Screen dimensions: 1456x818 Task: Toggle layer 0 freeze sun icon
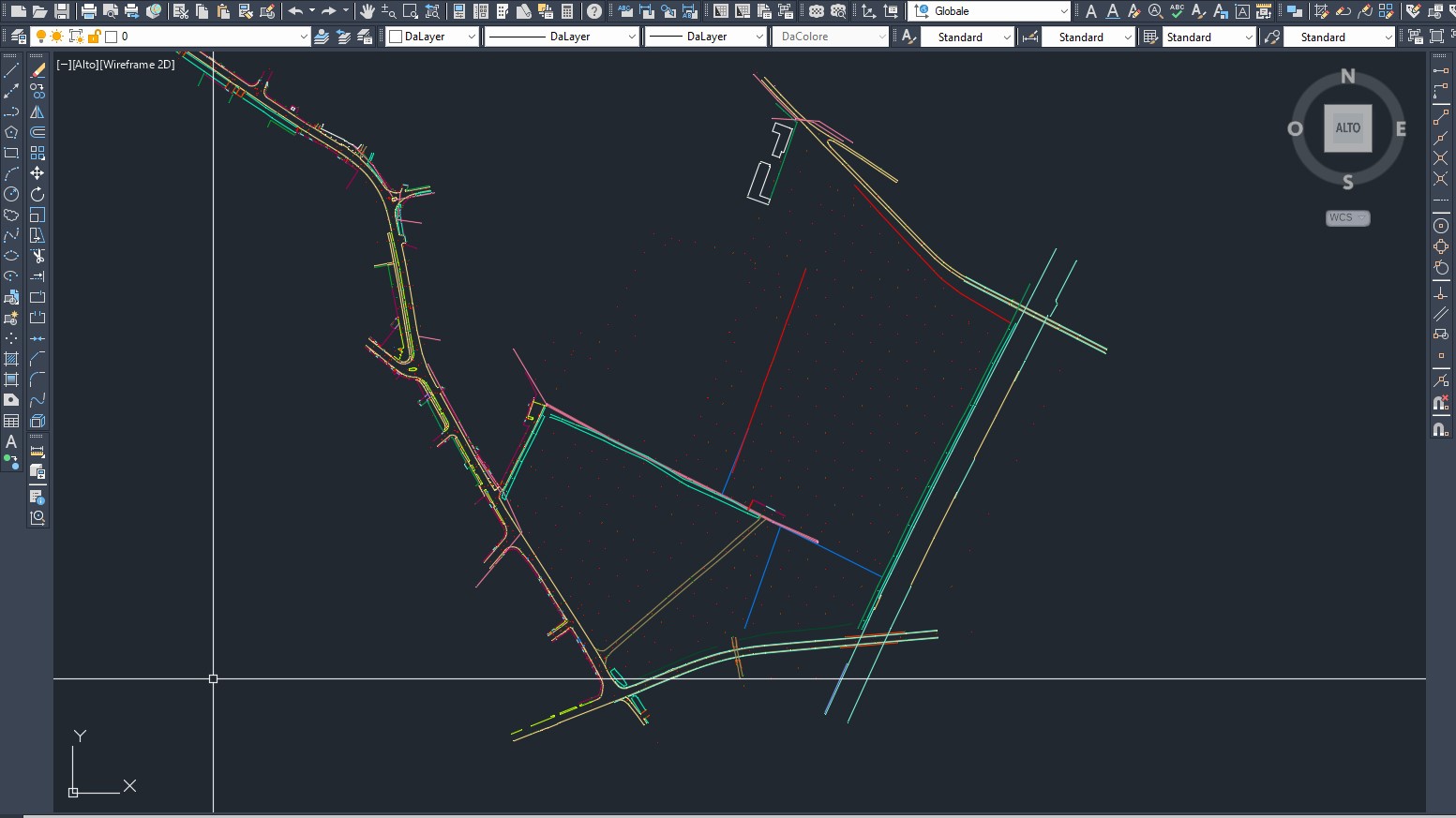coord(57,37)
